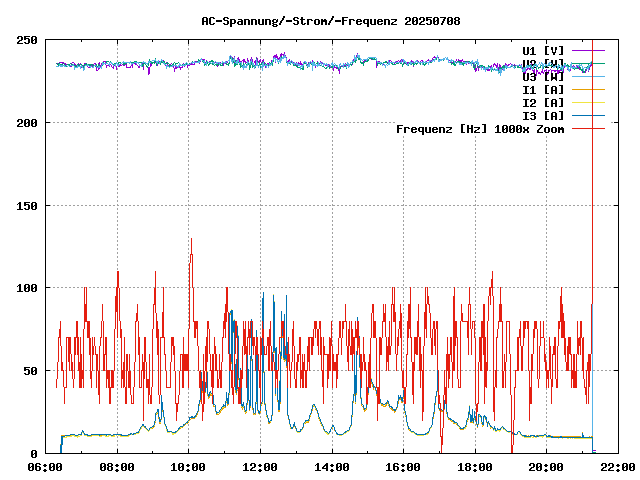
Task: Click the yellow line sample beside I2 [A]
Action: click(588, 102)
